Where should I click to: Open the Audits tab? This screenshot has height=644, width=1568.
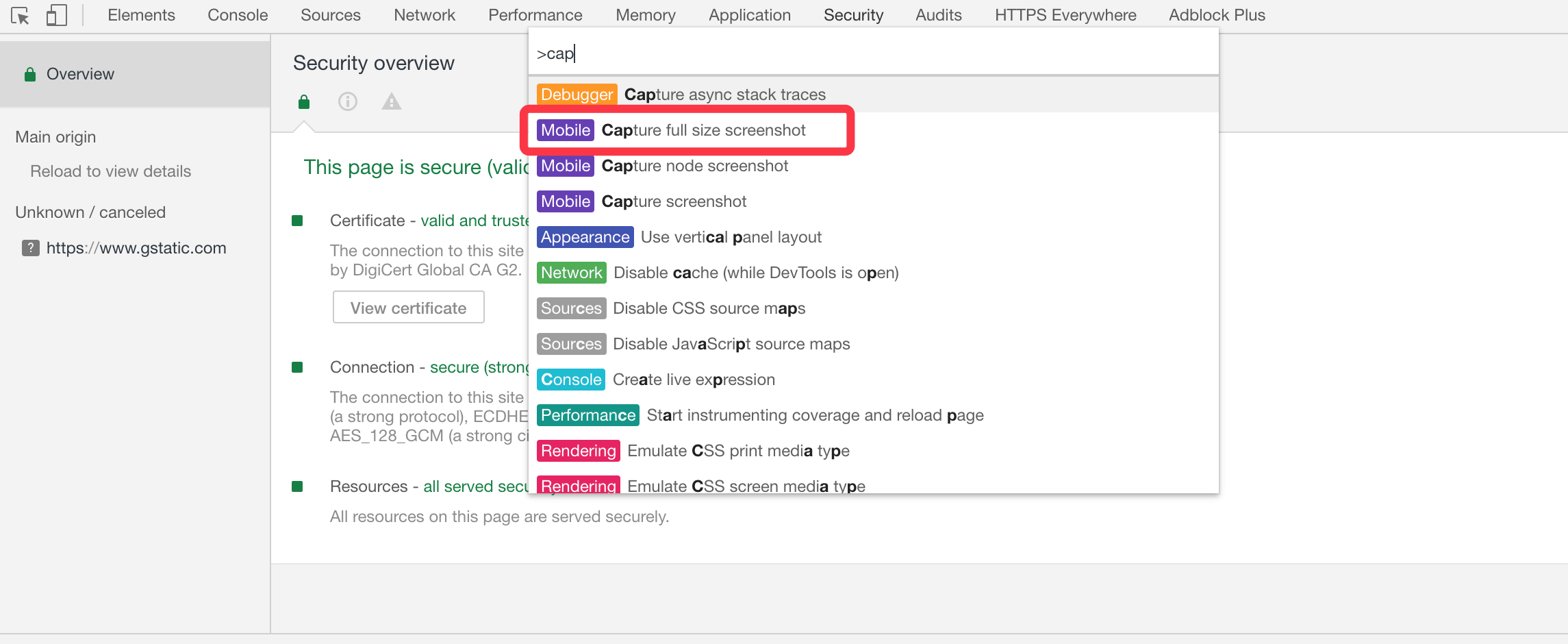tap(939, 15)
